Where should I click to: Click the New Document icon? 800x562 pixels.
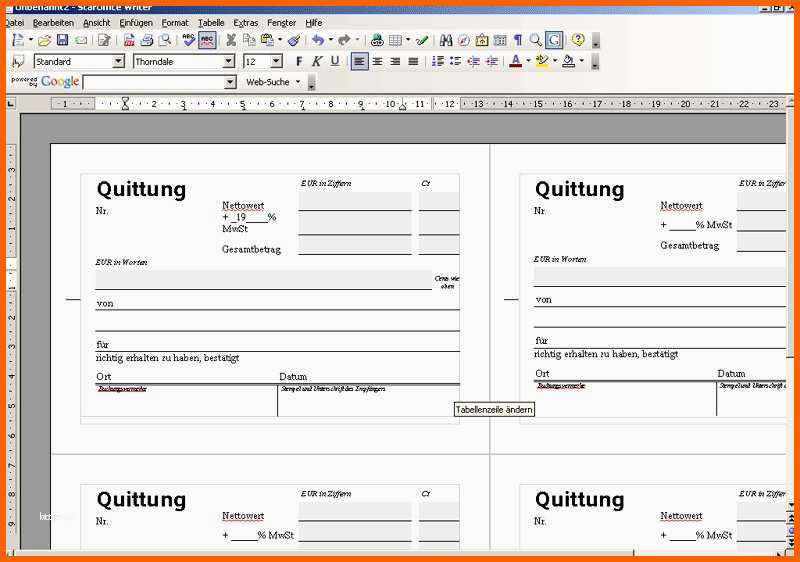[18, 40]
